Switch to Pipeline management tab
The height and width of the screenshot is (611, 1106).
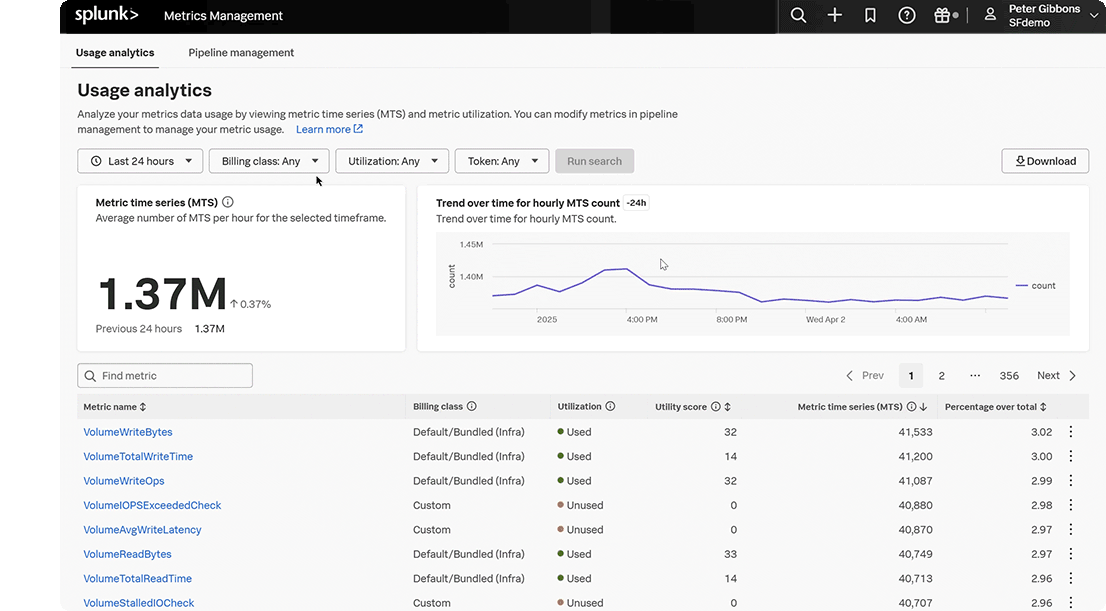(x=241, y=52)
